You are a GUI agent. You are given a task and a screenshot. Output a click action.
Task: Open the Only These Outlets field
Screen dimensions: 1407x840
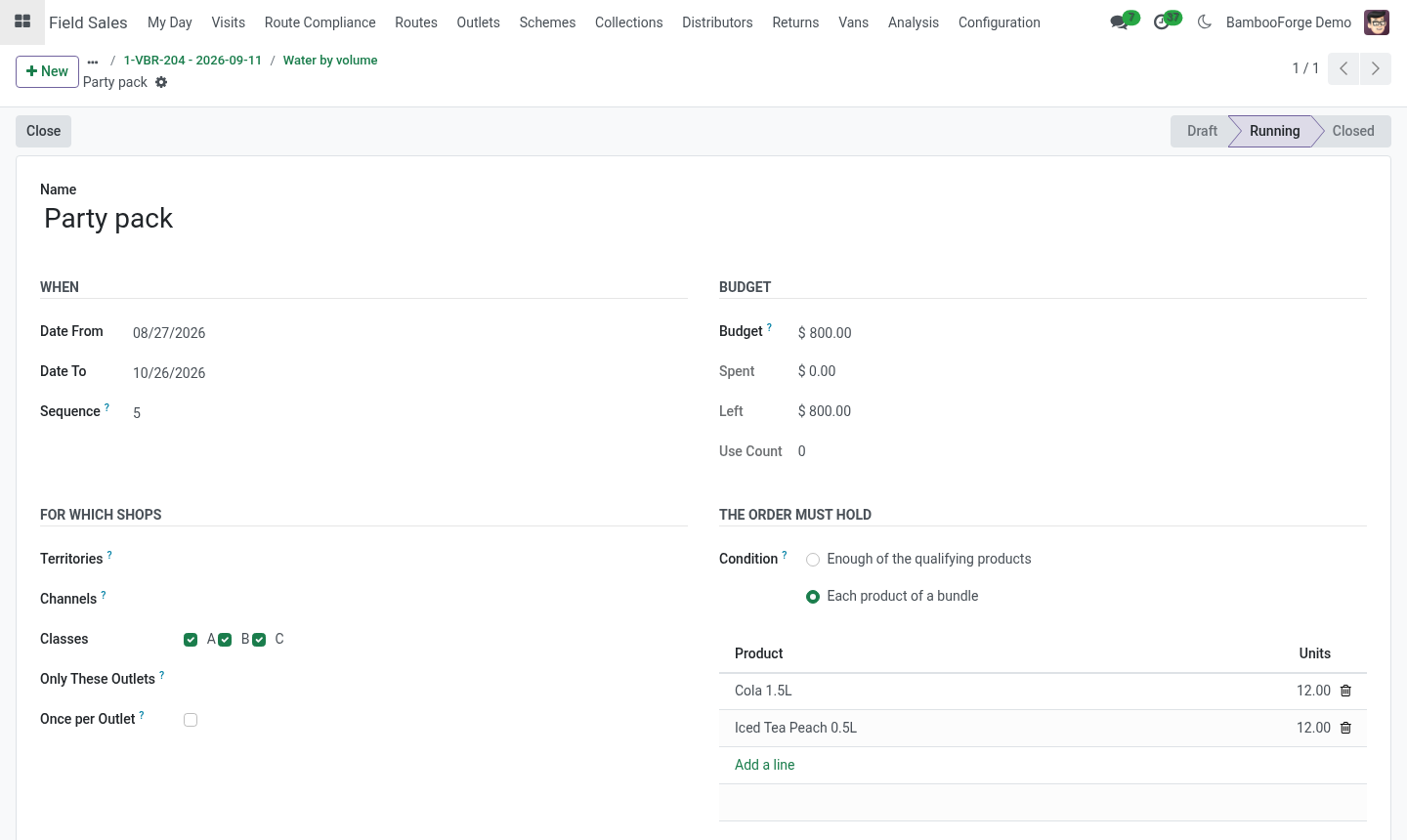pyautogui.click(x=436, y=679)
